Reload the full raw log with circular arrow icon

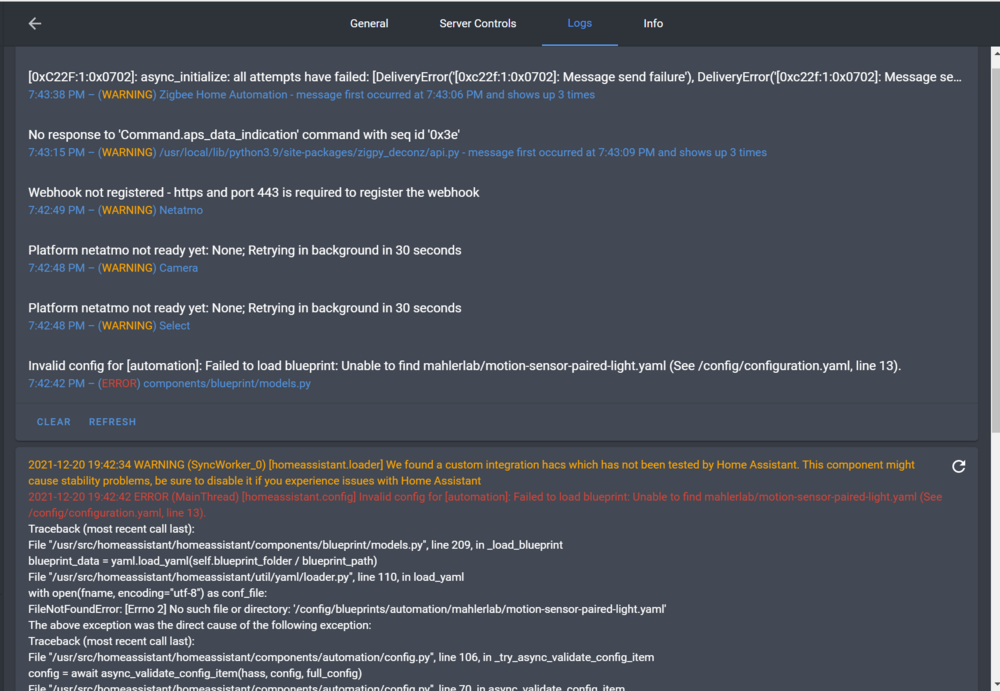(958, 466)
